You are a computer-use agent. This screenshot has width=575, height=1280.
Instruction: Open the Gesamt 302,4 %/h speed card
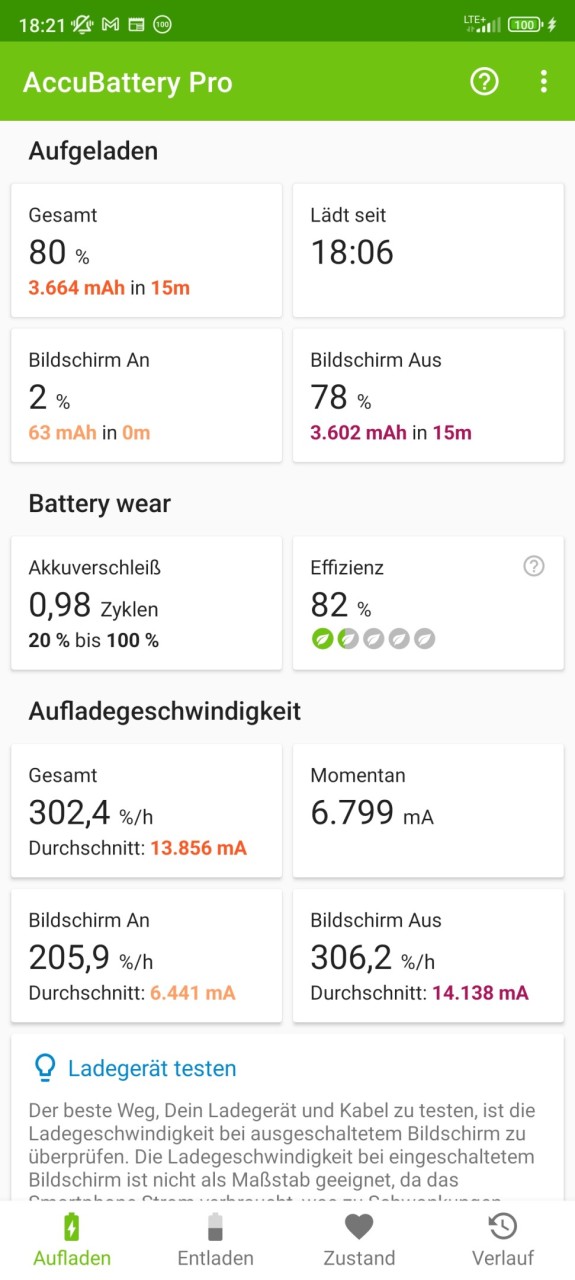coord(146,811)
